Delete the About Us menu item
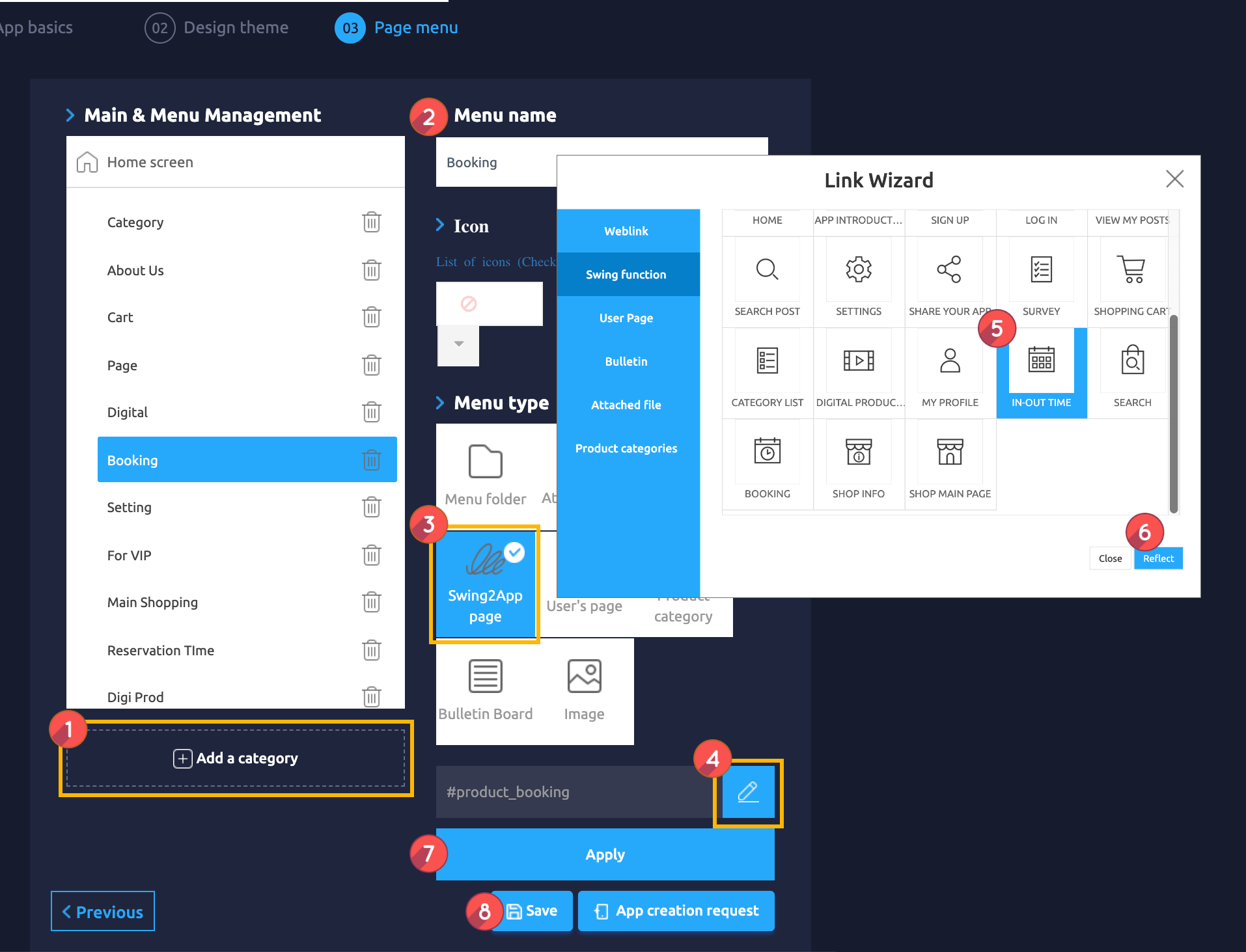Viewport: 1246px width, 952px height. pyautogui.click(x=371, y=270)
